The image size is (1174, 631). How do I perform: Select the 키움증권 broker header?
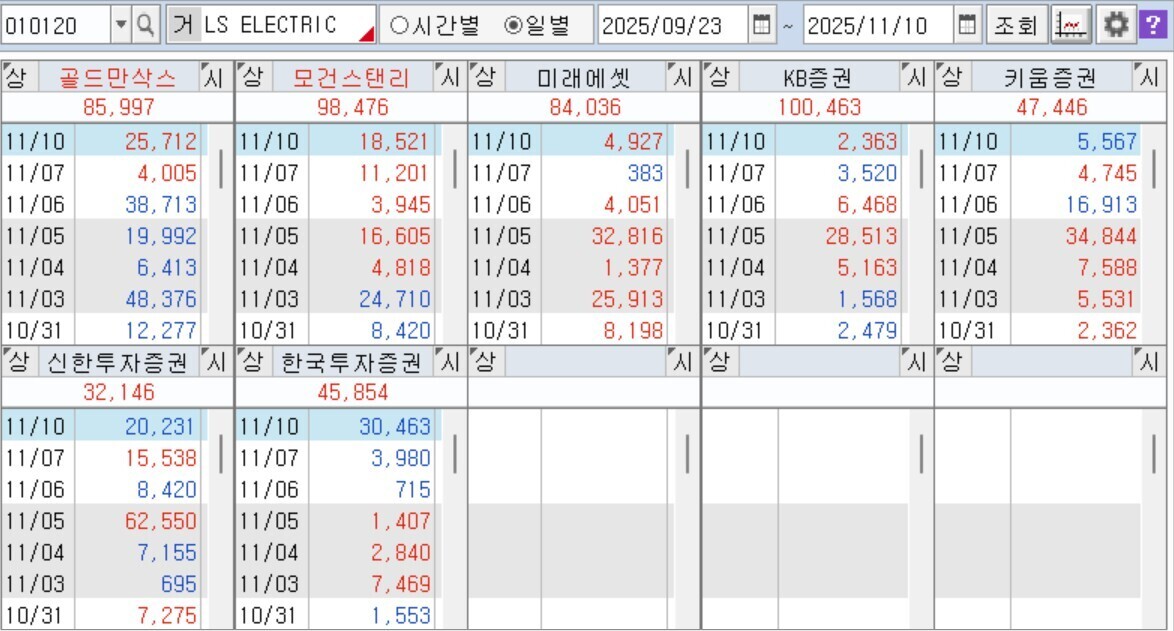[x=1051, y=77]
